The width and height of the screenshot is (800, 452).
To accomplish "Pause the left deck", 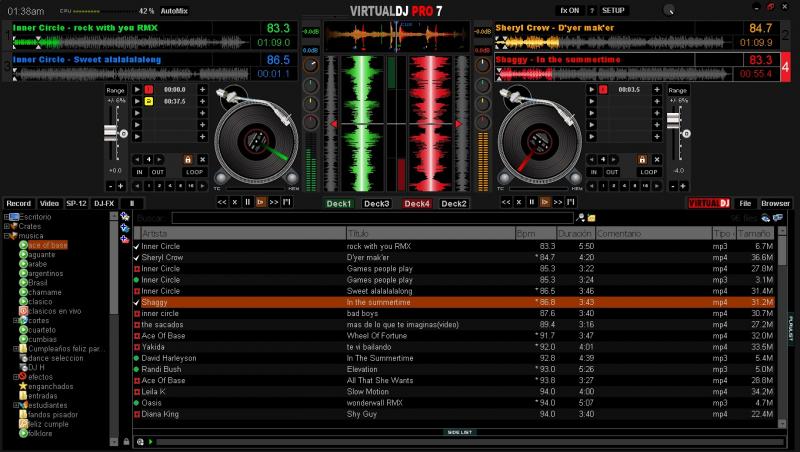I will [x=247, y=202].
